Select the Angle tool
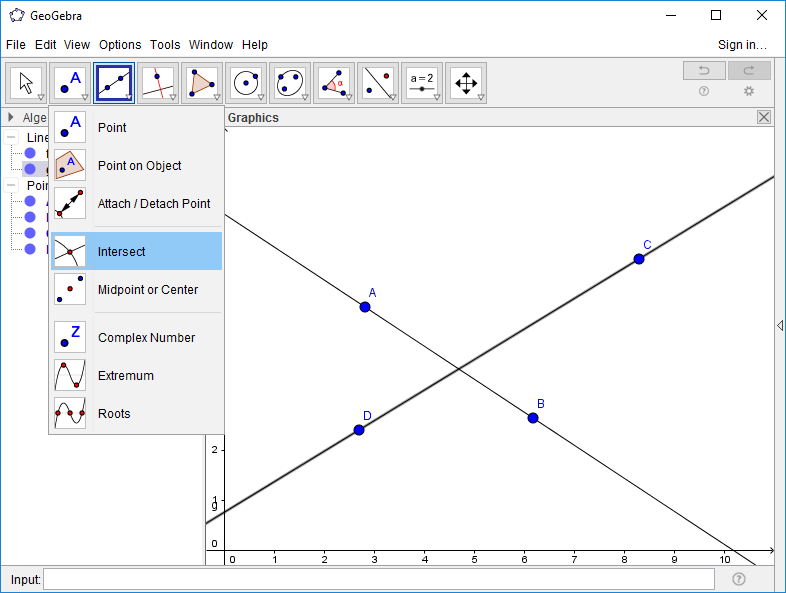786x593 pixels. pyautogui.click(x=334, y=83)
